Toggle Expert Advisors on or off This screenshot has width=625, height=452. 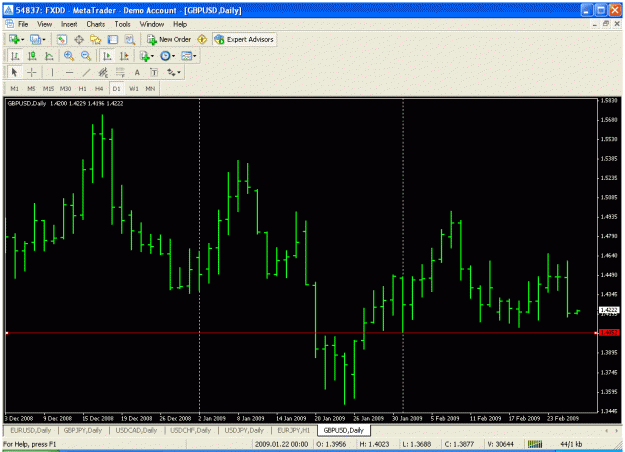click(x=244, y=39)
